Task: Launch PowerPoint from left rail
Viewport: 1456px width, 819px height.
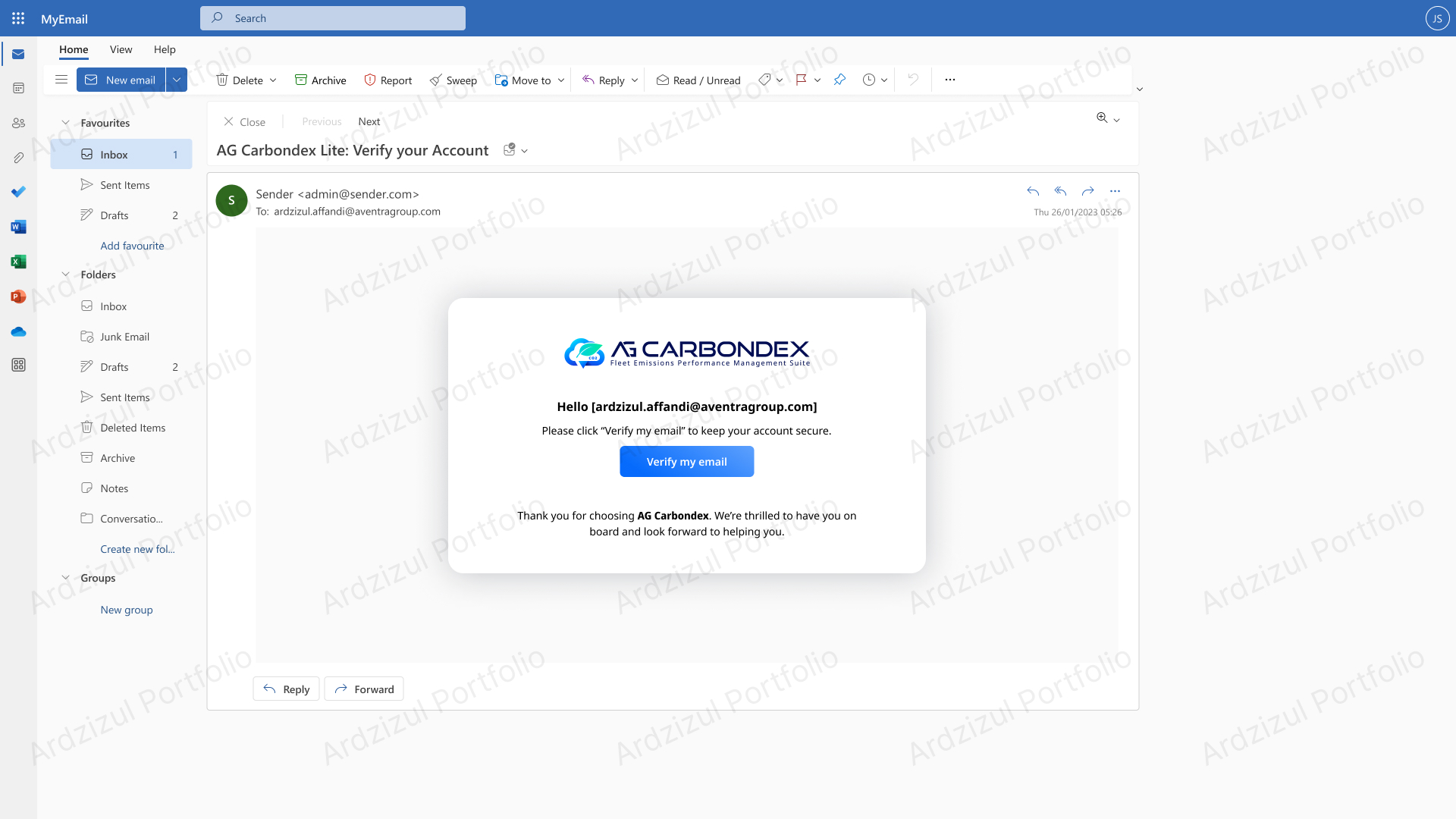Action: [x=18, y=297]
